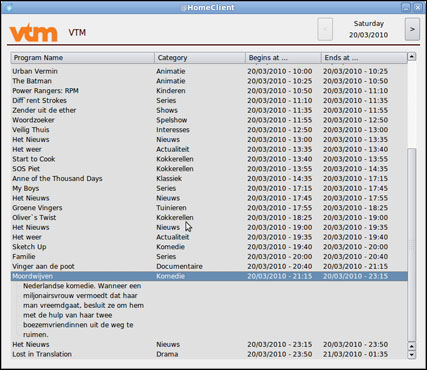Click the highlighted Moordwijven row
This screenshot has width=427, height=370.
(x=209, y=276)
